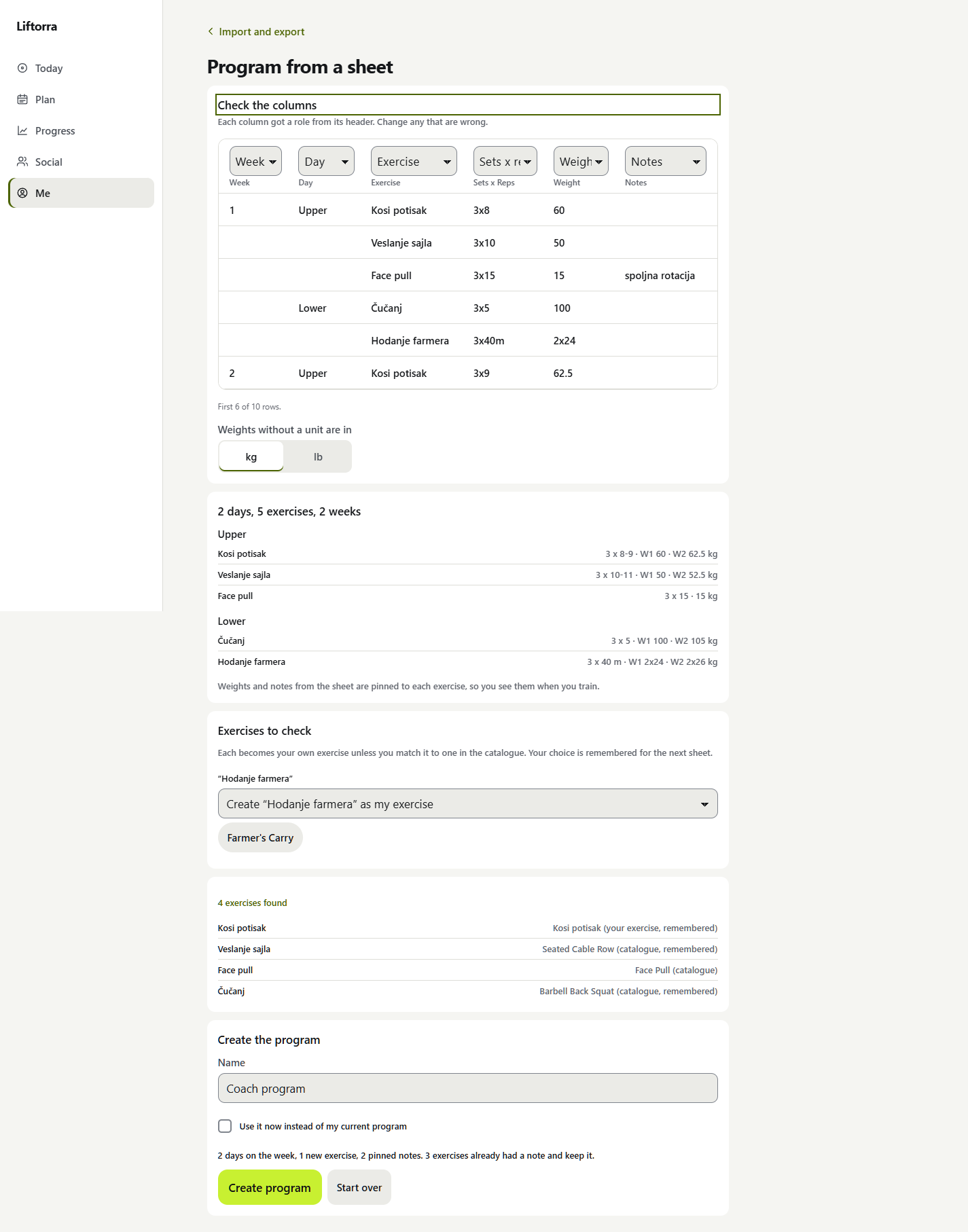Go to Today in the sidebar

[x=82, y=68]
